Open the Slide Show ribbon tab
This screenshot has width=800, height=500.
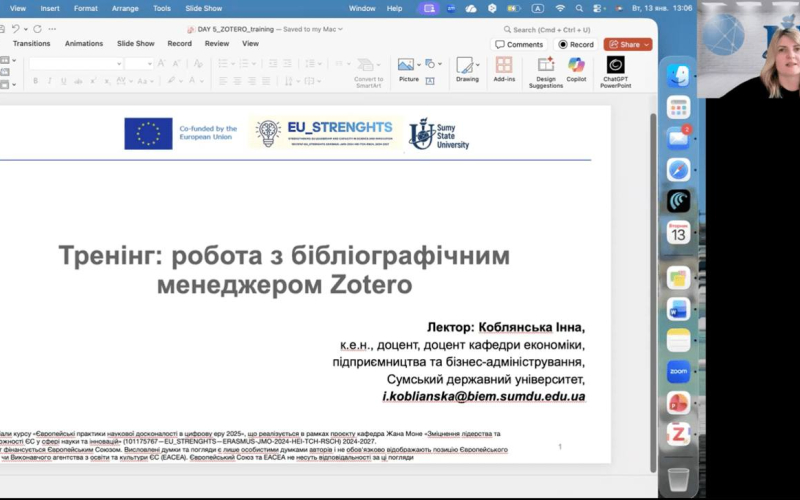click(x=136, y=43)
